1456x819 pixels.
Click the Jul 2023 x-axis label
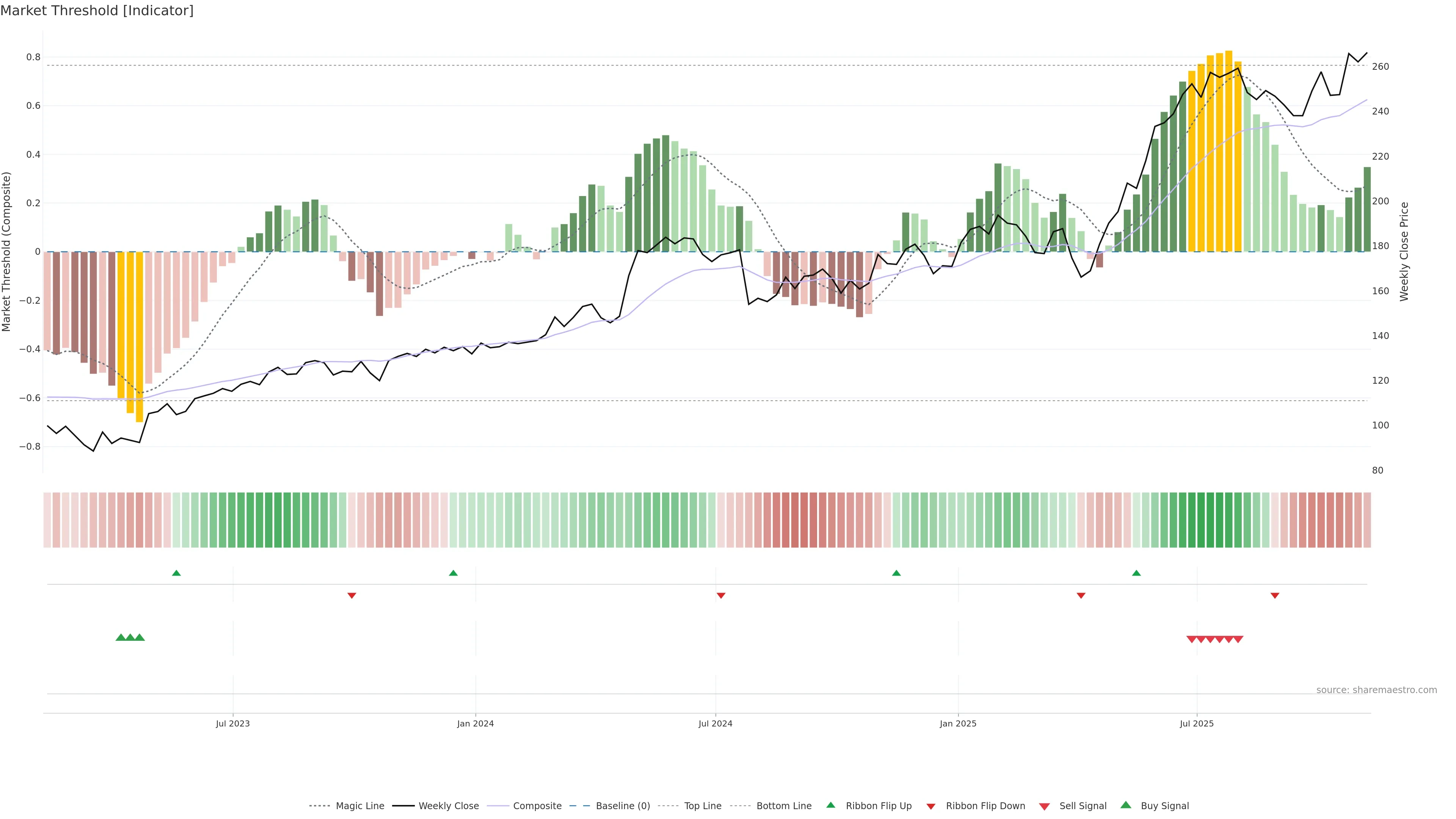click(233, 723)
